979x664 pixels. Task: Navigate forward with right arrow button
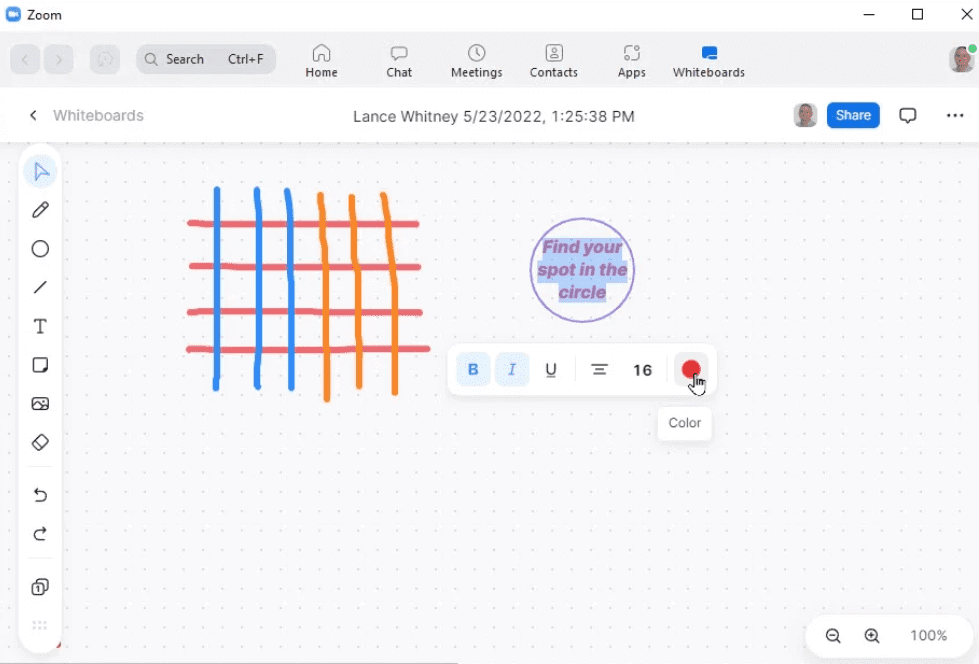(59, 59)
